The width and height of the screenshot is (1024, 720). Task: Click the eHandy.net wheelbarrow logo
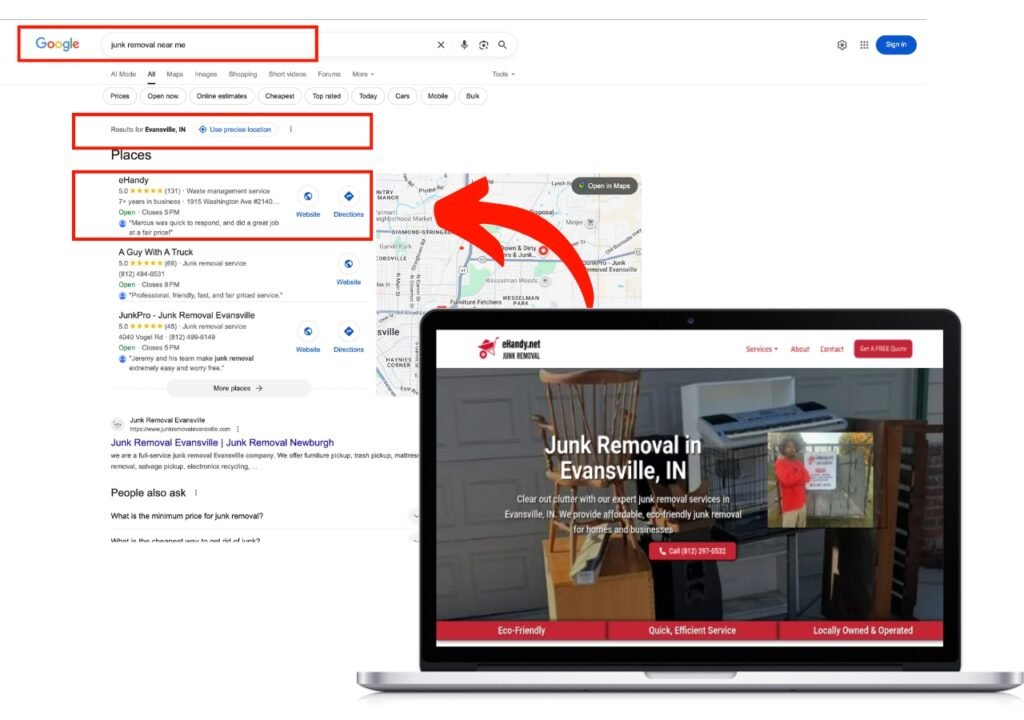tap(488, 348)
